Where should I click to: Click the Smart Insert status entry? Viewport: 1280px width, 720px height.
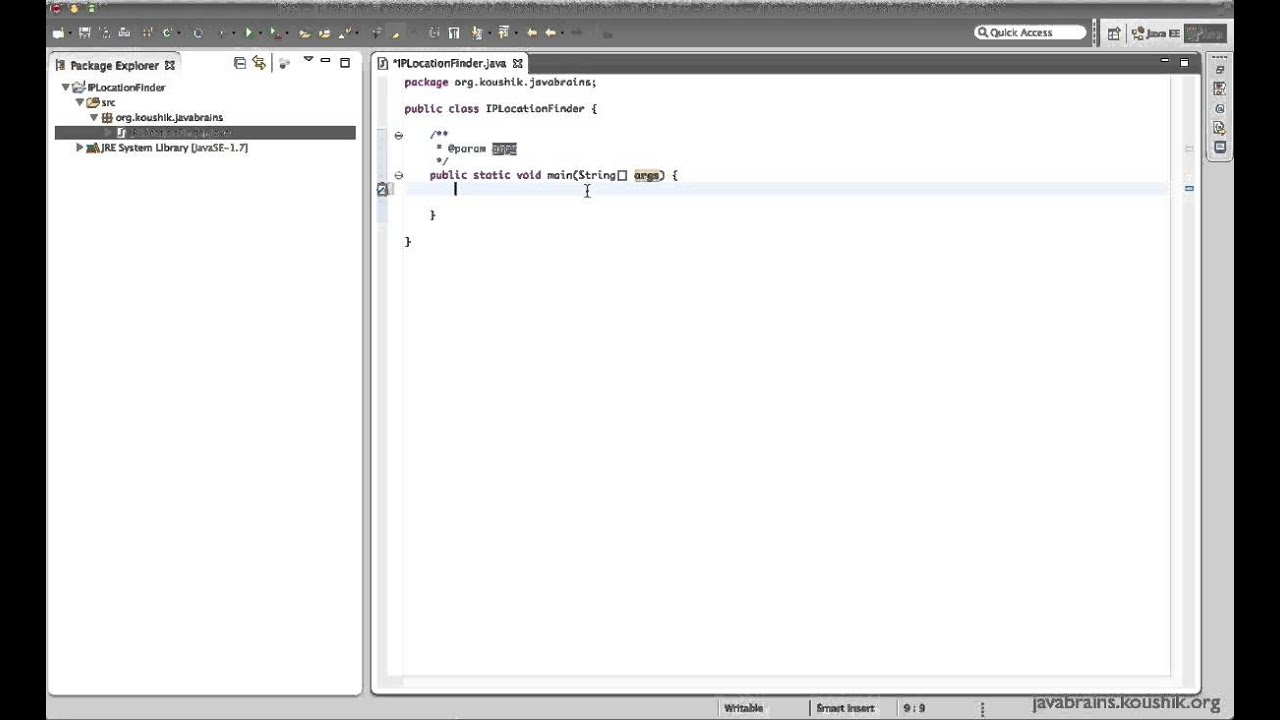(845, 708)
